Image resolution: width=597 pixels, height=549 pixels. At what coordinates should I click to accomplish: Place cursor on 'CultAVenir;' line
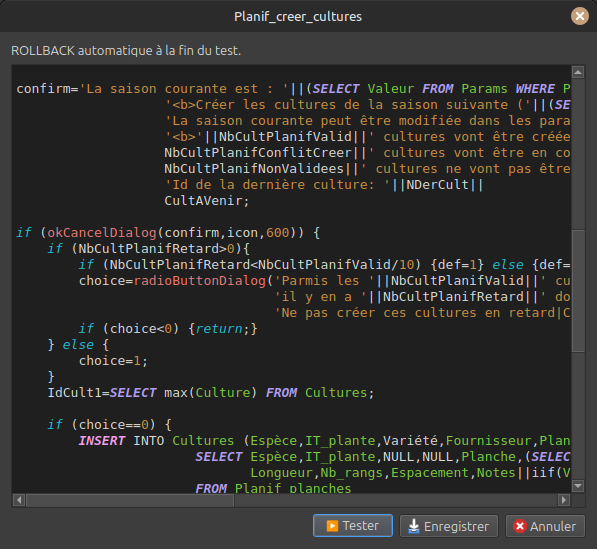tap(206, 201)
